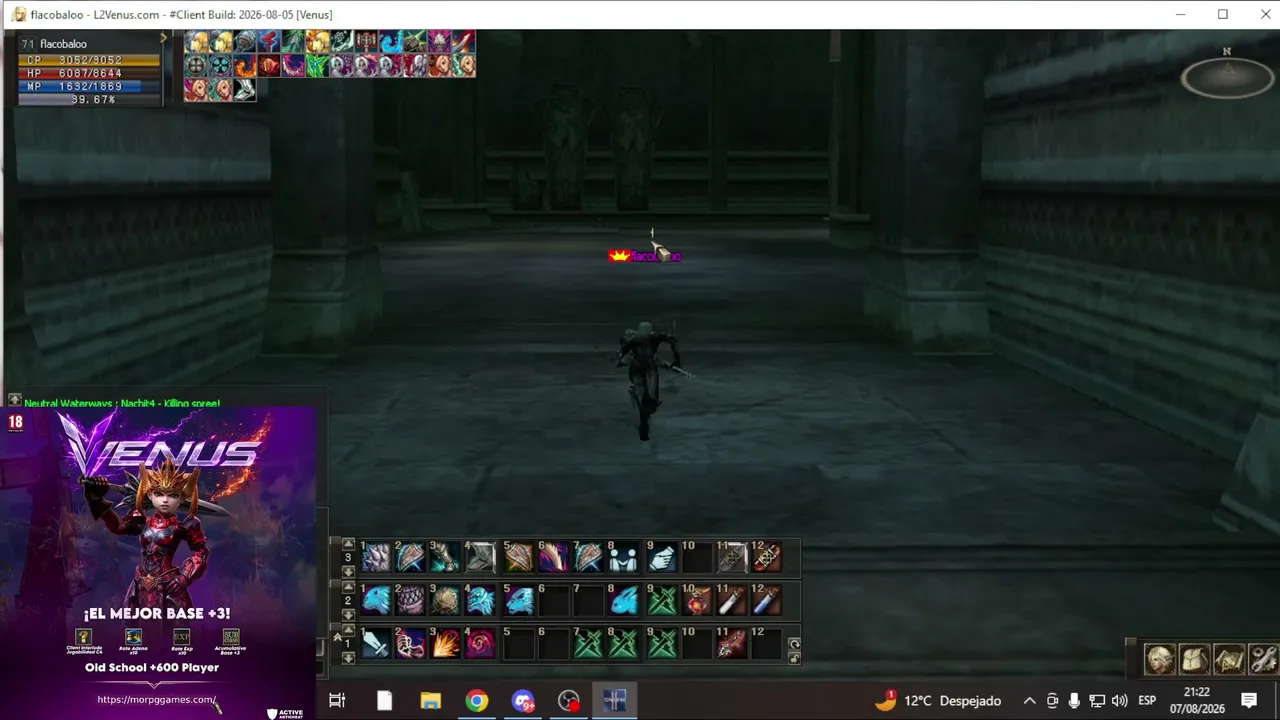The image size is (1280, 720).
Task: Use the feather skill in bar 3 slot 6
Action: pyautogui.click(x=553, y=557)
